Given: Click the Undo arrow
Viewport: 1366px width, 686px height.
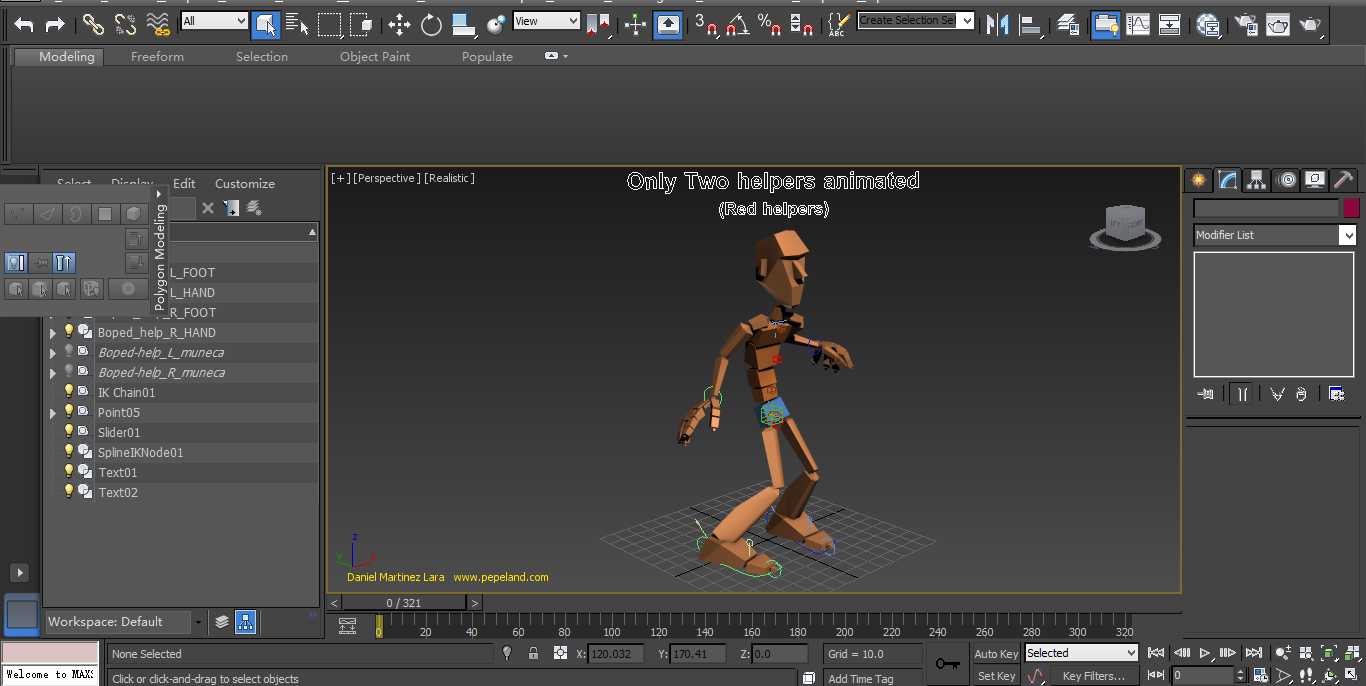Looking at the screenshot, I should tap(24, 25).
